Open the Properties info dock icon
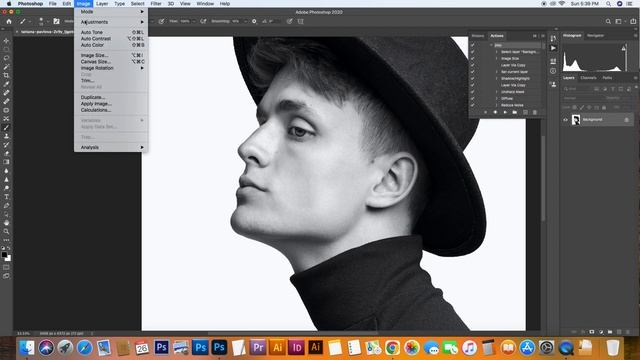Viewport: 640px width, 360px height. (553, 71)
